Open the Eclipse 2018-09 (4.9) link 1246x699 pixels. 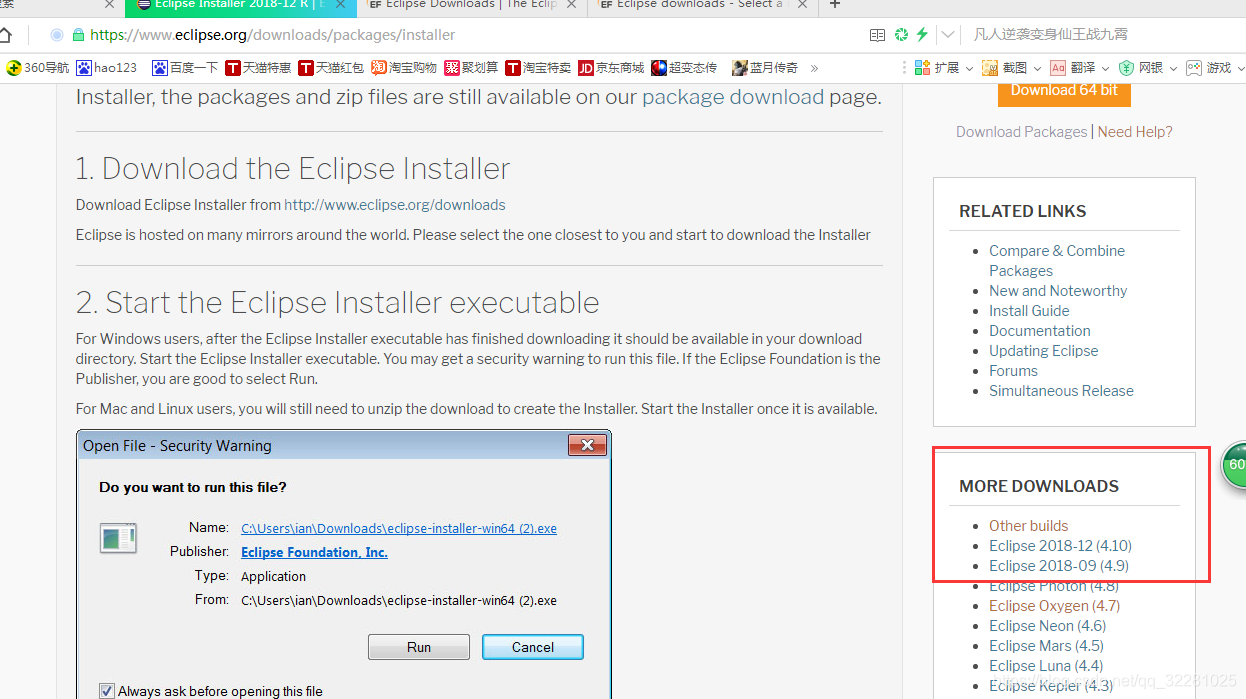(1060, 566)
